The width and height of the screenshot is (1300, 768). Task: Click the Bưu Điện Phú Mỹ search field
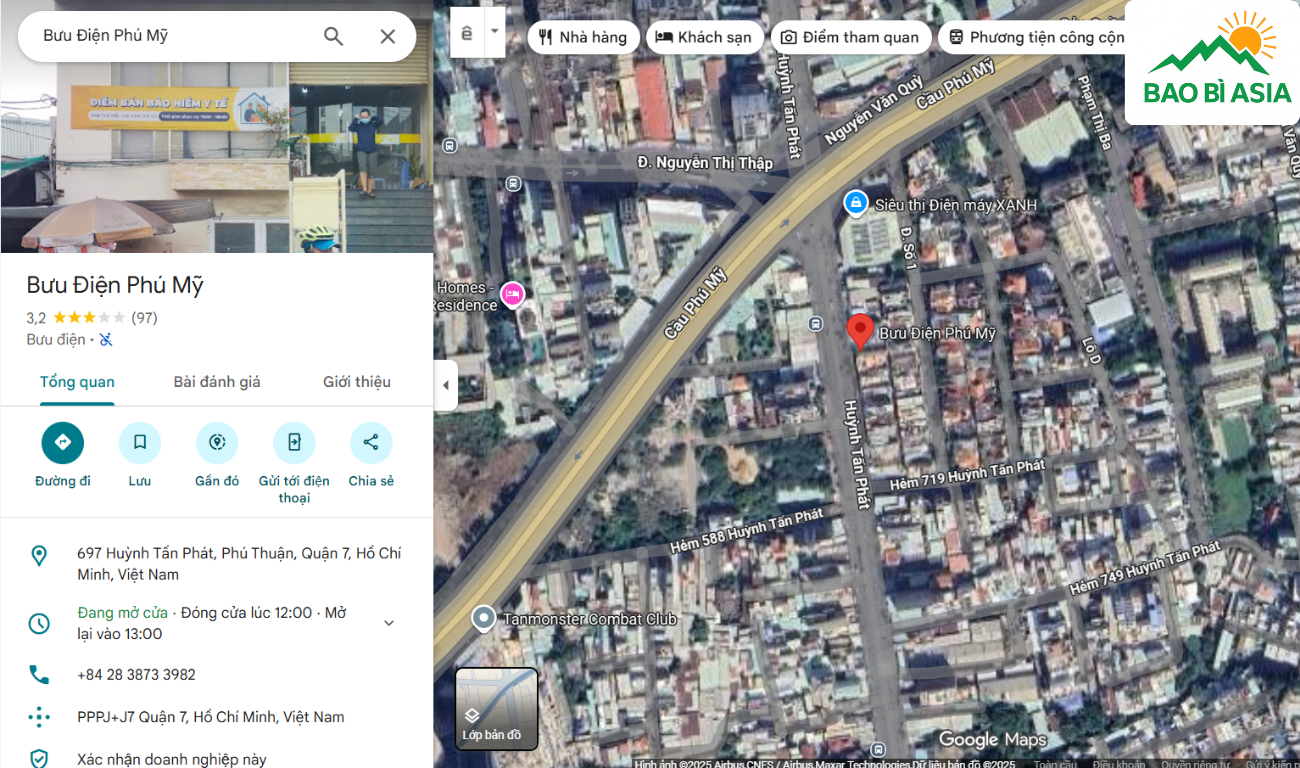click(170, 36)
